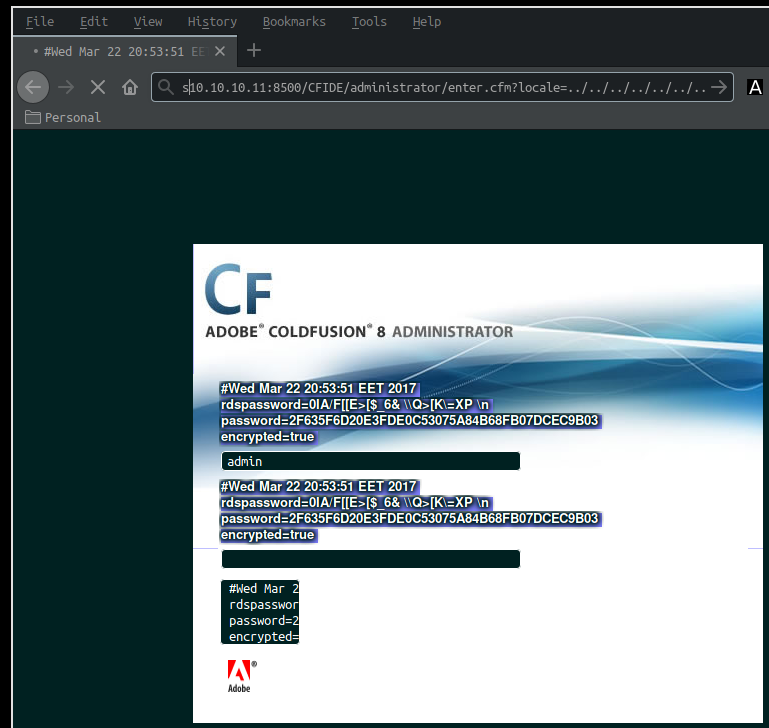The height and width of the screenshot is (728, 769).
Task: Go back to the previous page
Action: pos(33,87)
